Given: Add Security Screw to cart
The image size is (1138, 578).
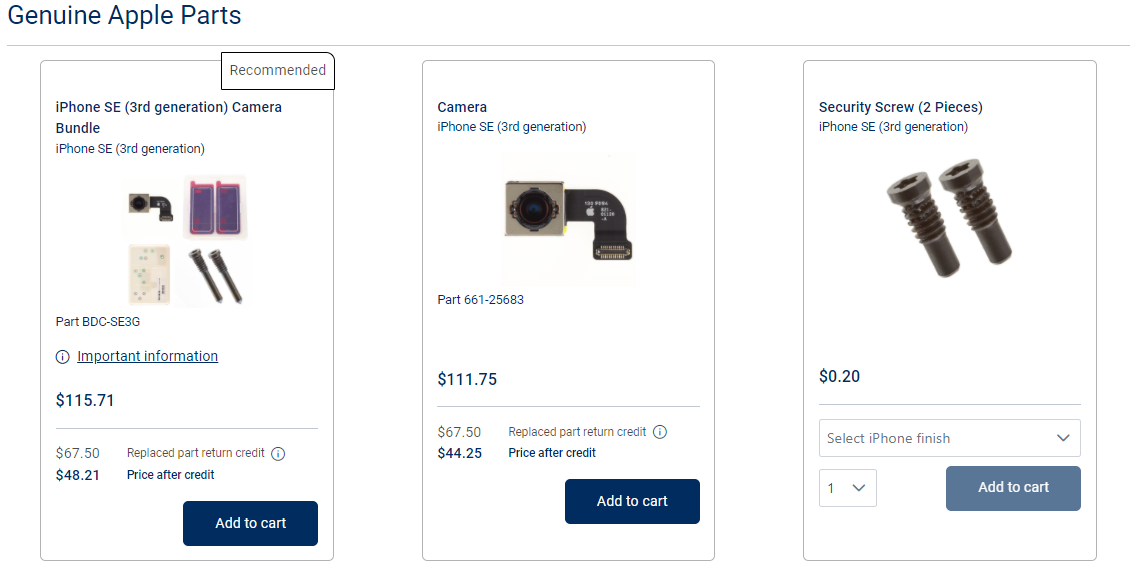Looking at the screenshot, I should coord(1013,488).
